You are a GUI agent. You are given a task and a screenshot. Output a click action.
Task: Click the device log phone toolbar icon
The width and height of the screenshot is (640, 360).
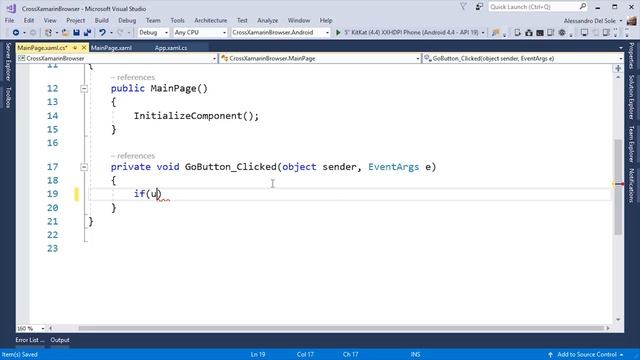click(551, 32)
